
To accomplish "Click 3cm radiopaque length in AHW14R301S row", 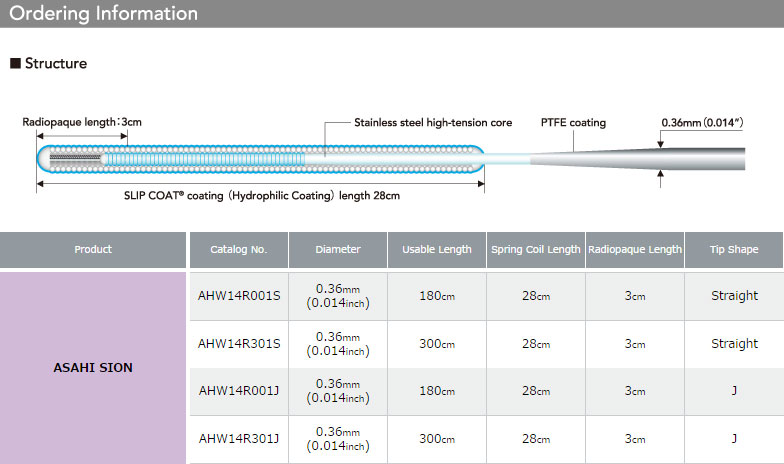I will 635,344.
